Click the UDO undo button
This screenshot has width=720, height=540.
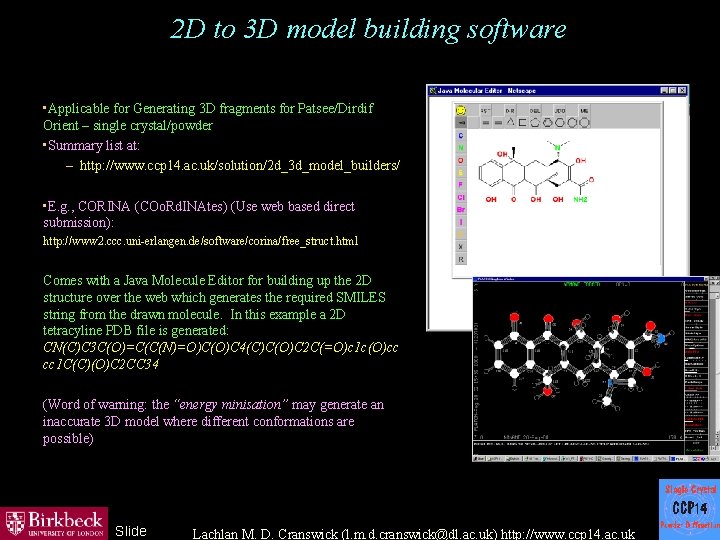pos(560,111)
